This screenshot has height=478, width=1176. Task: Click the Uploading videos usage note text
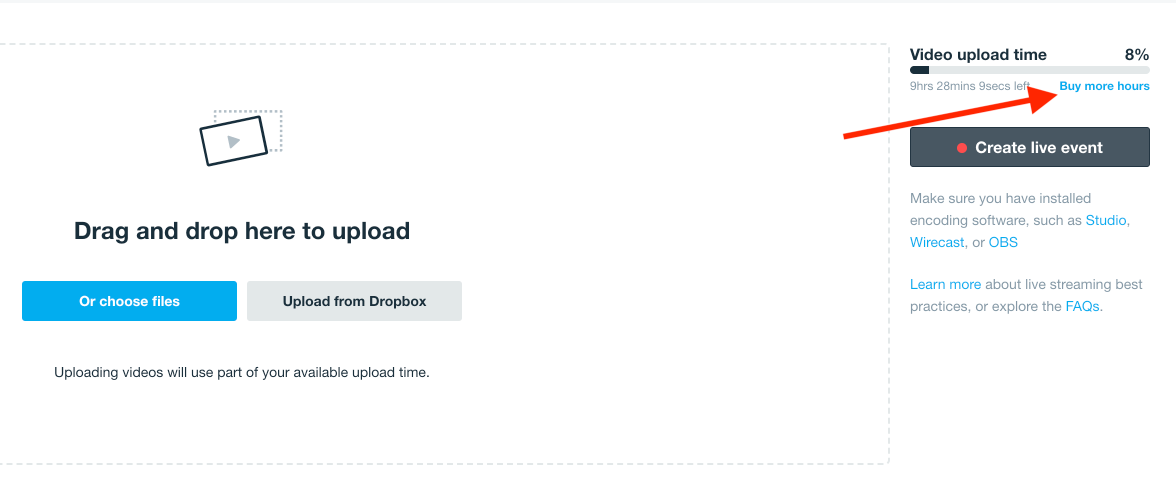point(242,372)
